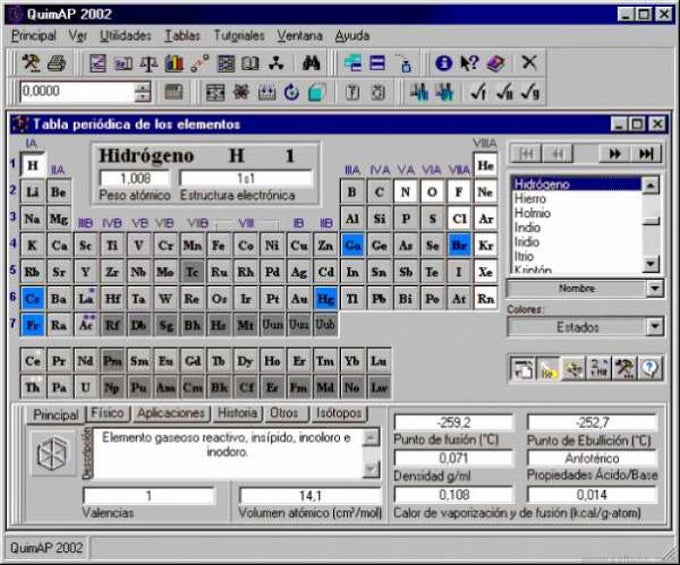
Task: Click the binoculars search icon
Action: point(311,63)
